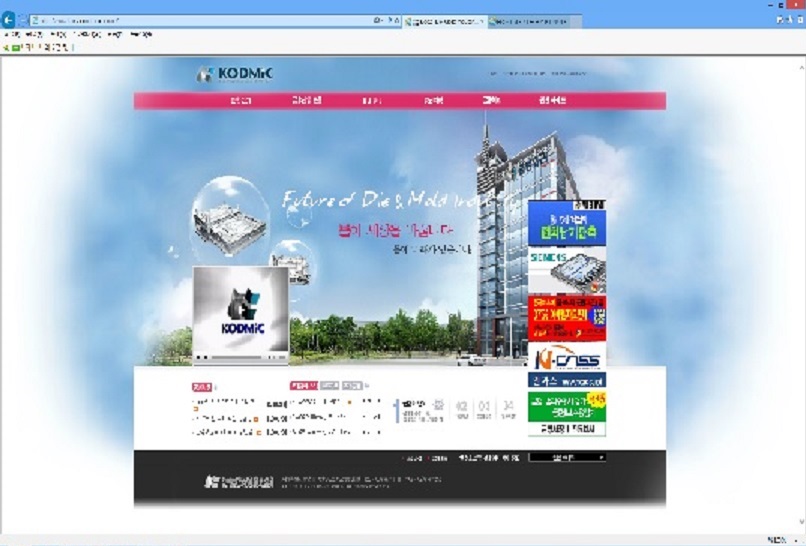This screenshot has width=806, height=546.
Task: Click the blue banner atop the sidebar
Action: (x=566, y=223)
